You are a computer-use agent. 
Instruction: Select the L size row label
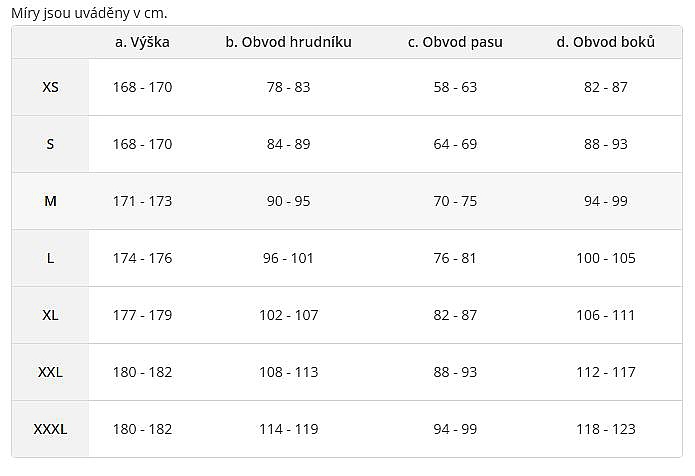tap(50, 258)
